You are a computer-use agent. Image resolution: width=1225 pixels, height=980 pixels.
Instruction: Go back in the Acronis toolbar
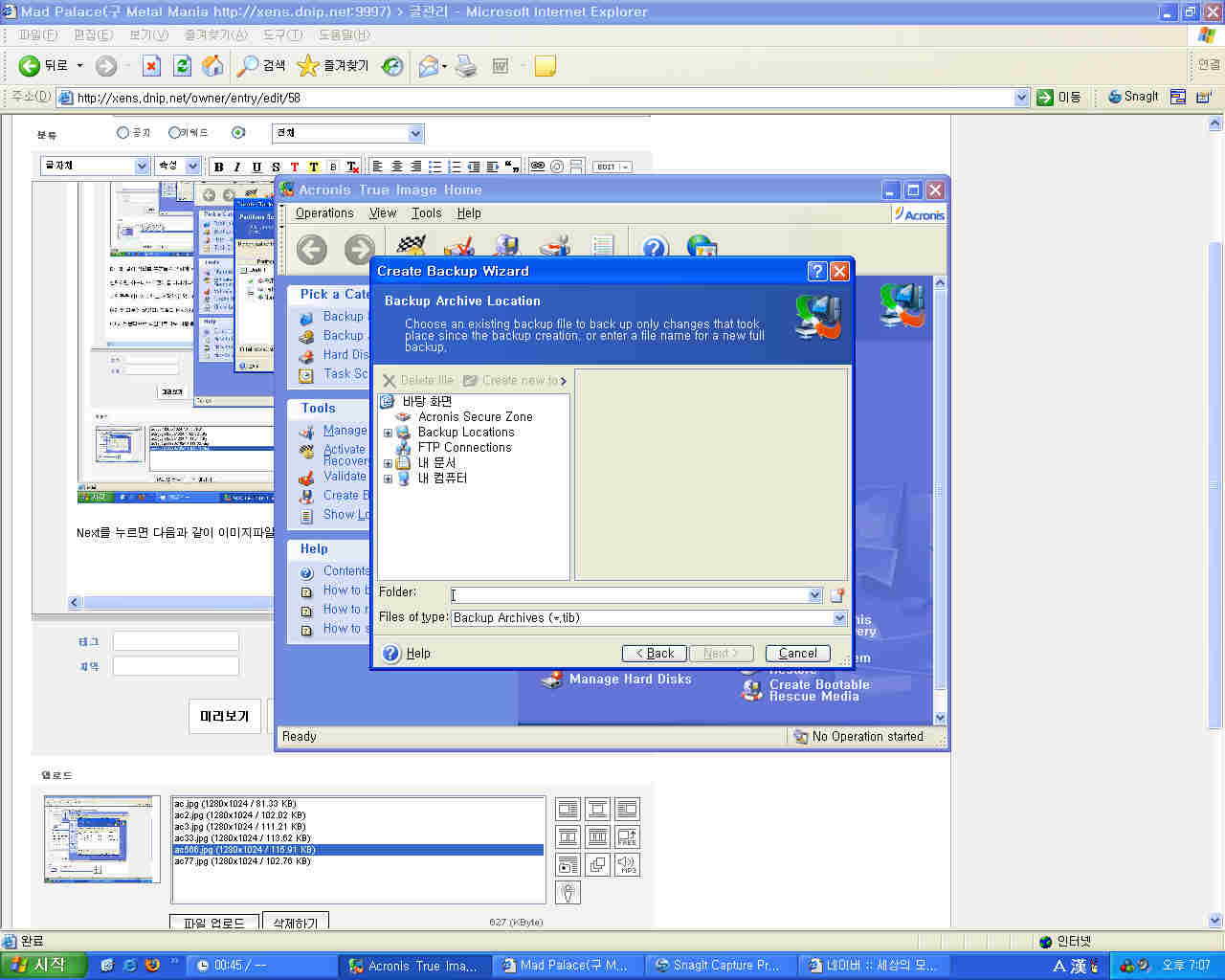[311, 250]
